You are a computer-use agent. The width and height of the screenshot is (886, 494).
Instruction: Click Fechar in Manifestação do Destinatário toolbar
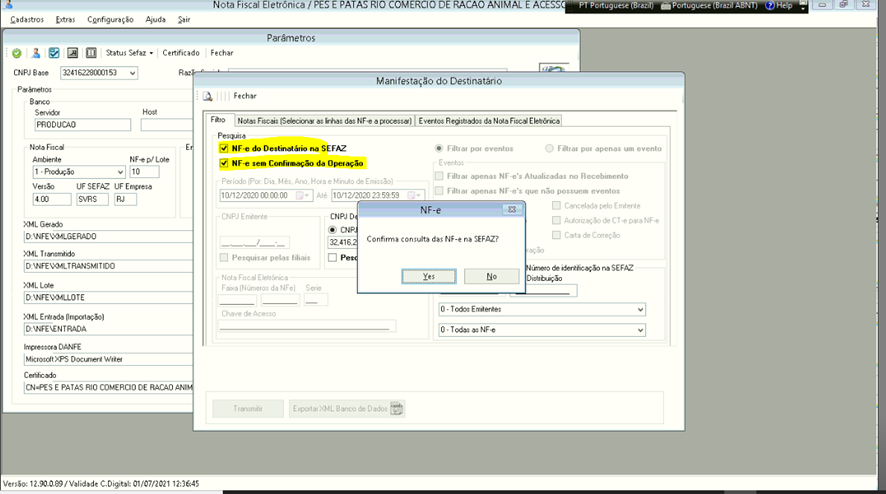click(x=245, y=96)
